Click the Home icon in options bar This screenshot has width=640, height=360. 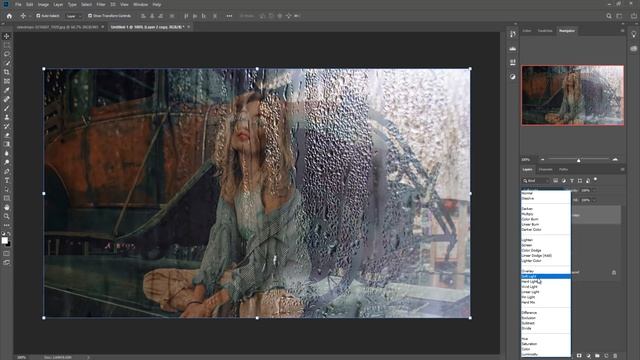pyautogui.click(x=9, y=16)
